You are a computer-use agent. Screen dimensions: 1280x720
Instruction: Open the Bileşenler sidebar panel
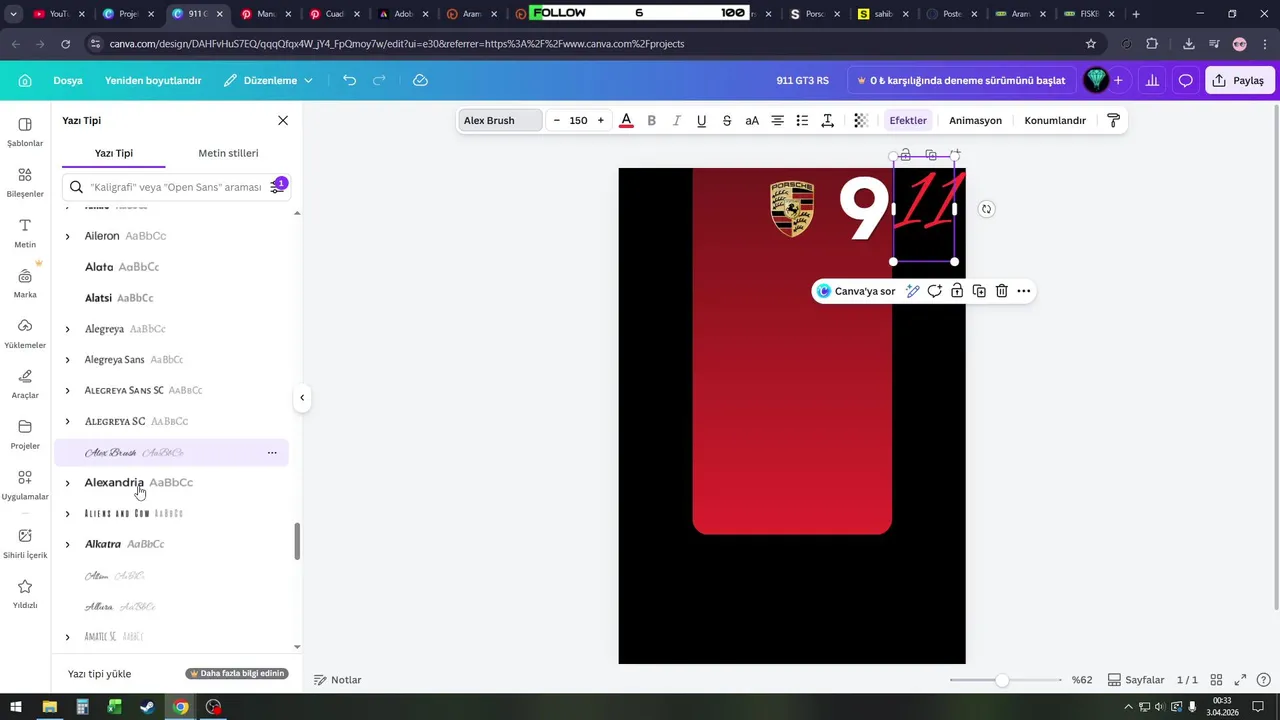point(25,182)
